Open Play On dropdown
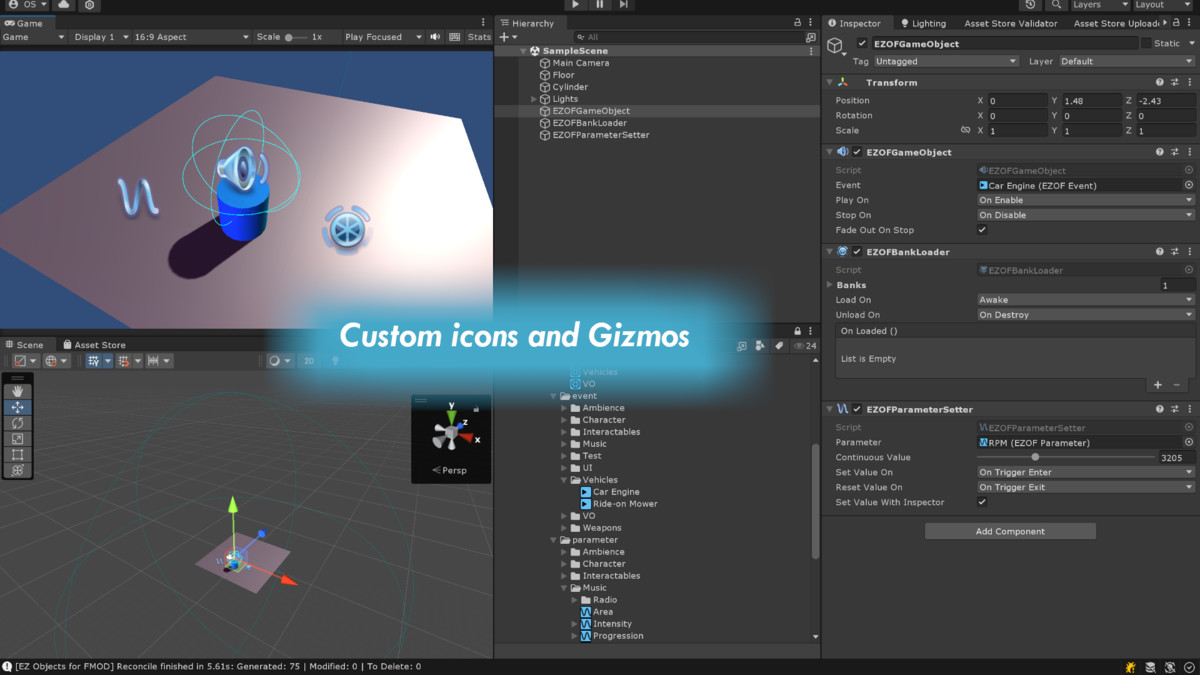Viewport: 1200px width, 675px height. click(1086, 200)
